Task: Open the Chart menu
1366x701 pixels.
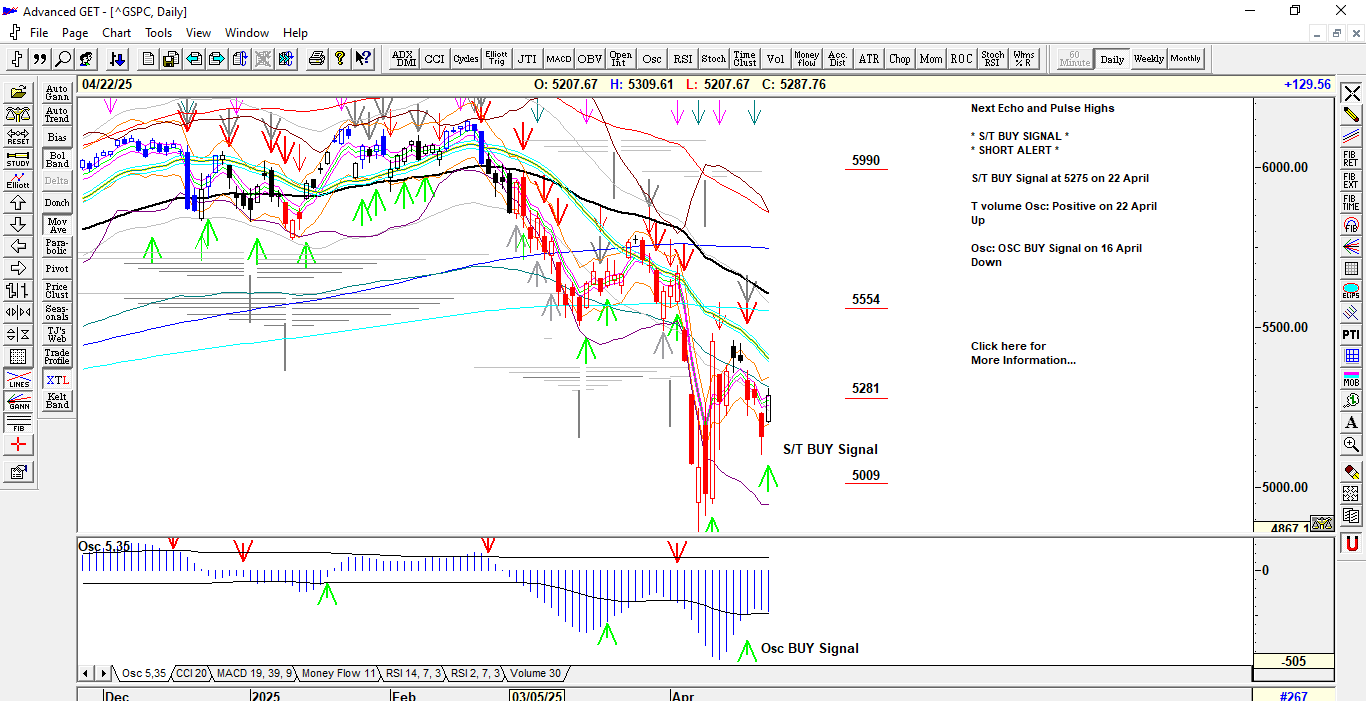Action: [117, 33]
